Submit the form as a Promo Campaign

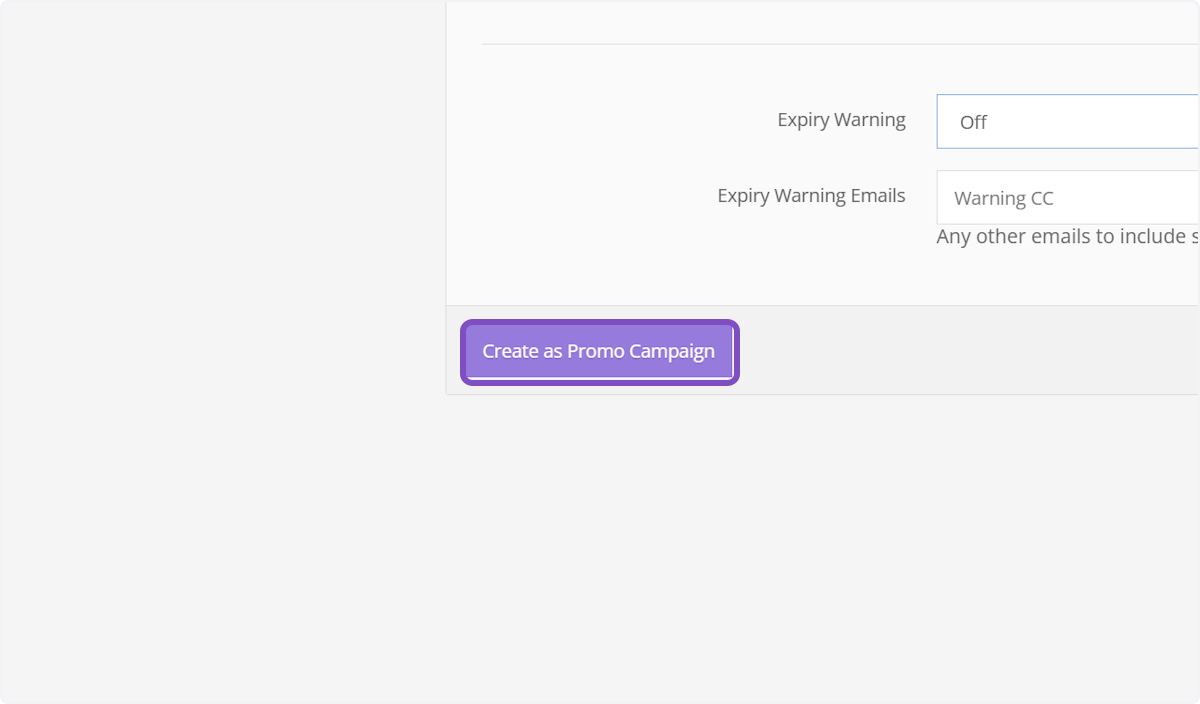(598, 352)
